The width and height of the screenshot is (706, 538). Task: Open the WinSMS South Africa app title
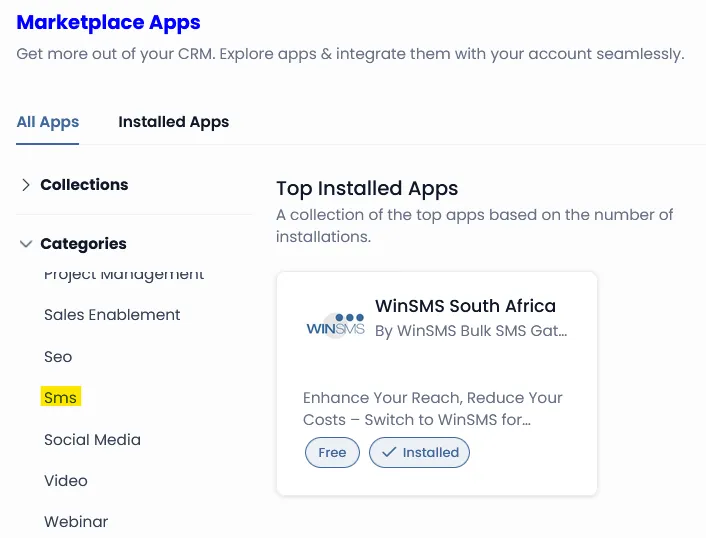pyautogui.click(x=465, y=306)
